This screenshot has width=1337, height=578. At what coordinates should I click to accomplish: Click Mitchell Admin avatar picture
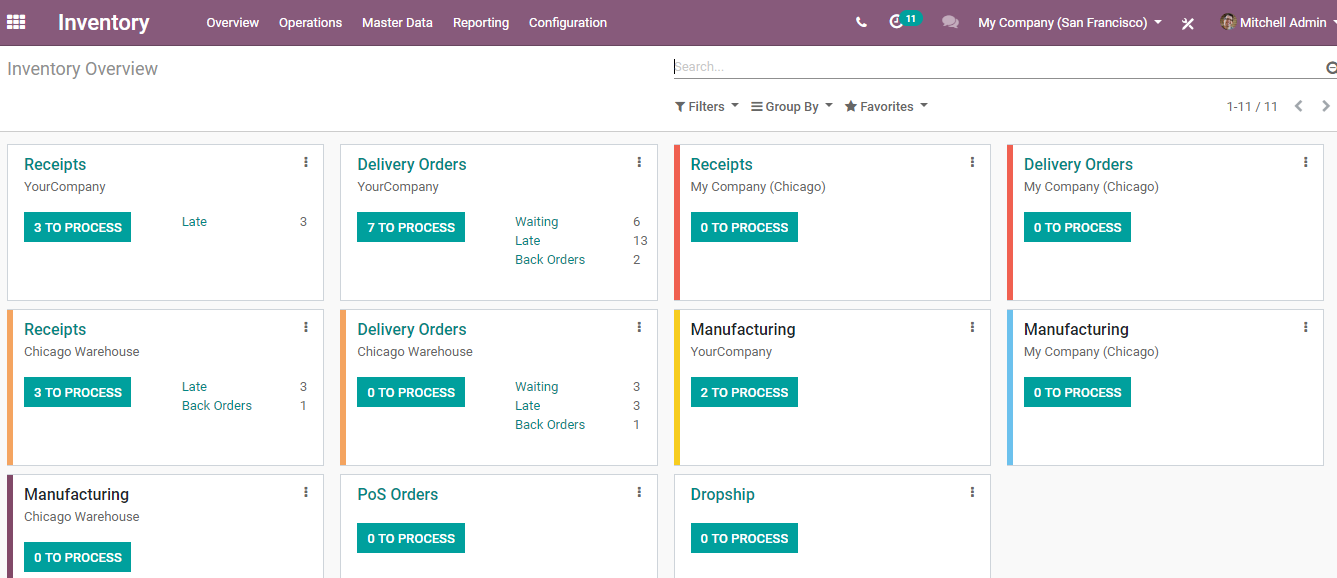coord(1228,22)
